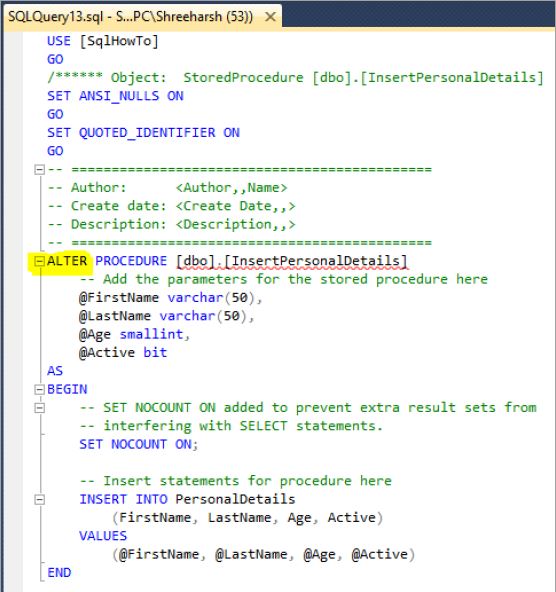This screenshot has width=556, height=592.
Task: Place cursor on [InsertPersonalDetails] procedure name
Action: tap(316, 261)
